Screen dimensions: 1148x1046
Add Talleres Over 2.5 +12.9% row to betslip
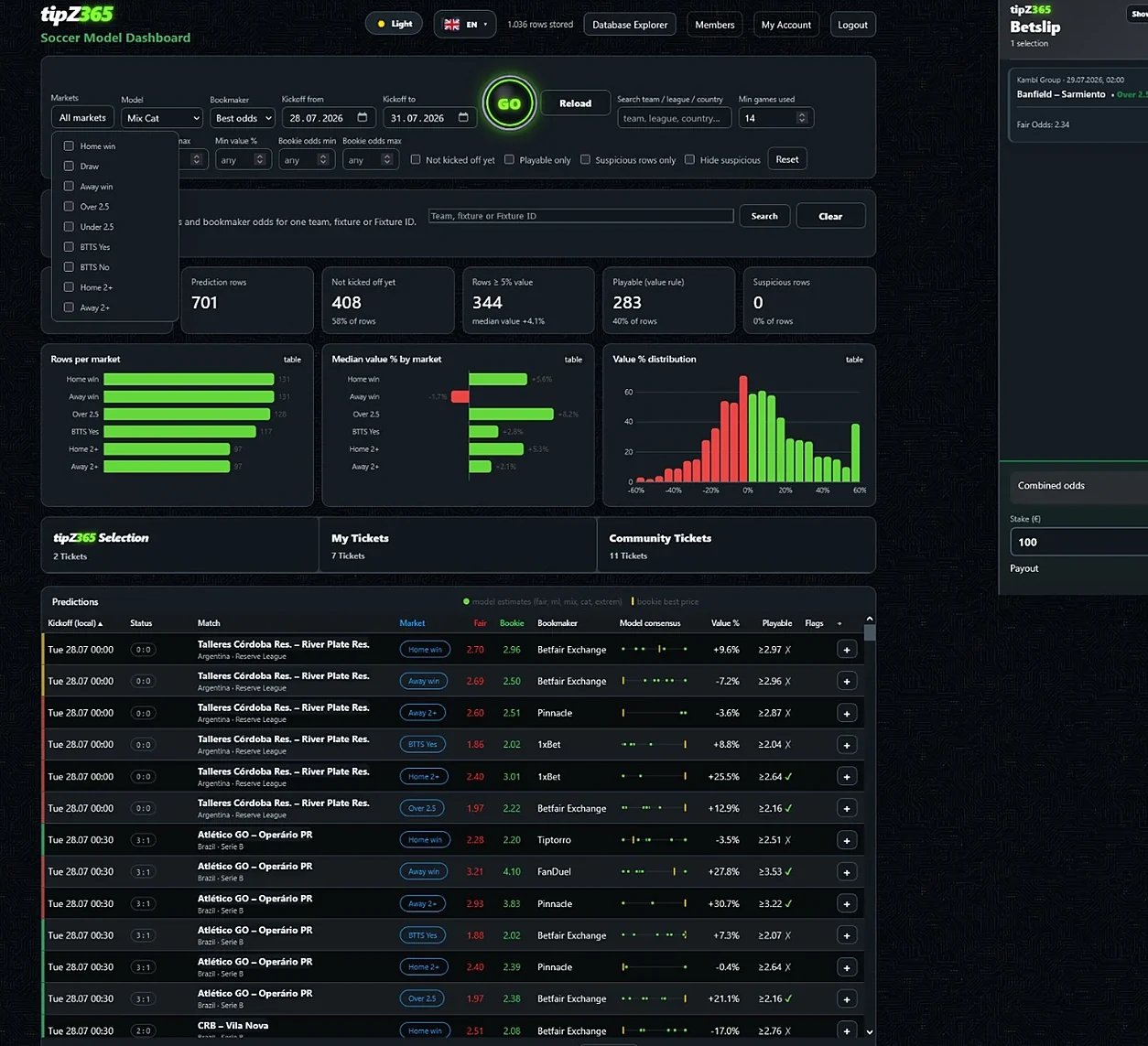coord(847,808)
